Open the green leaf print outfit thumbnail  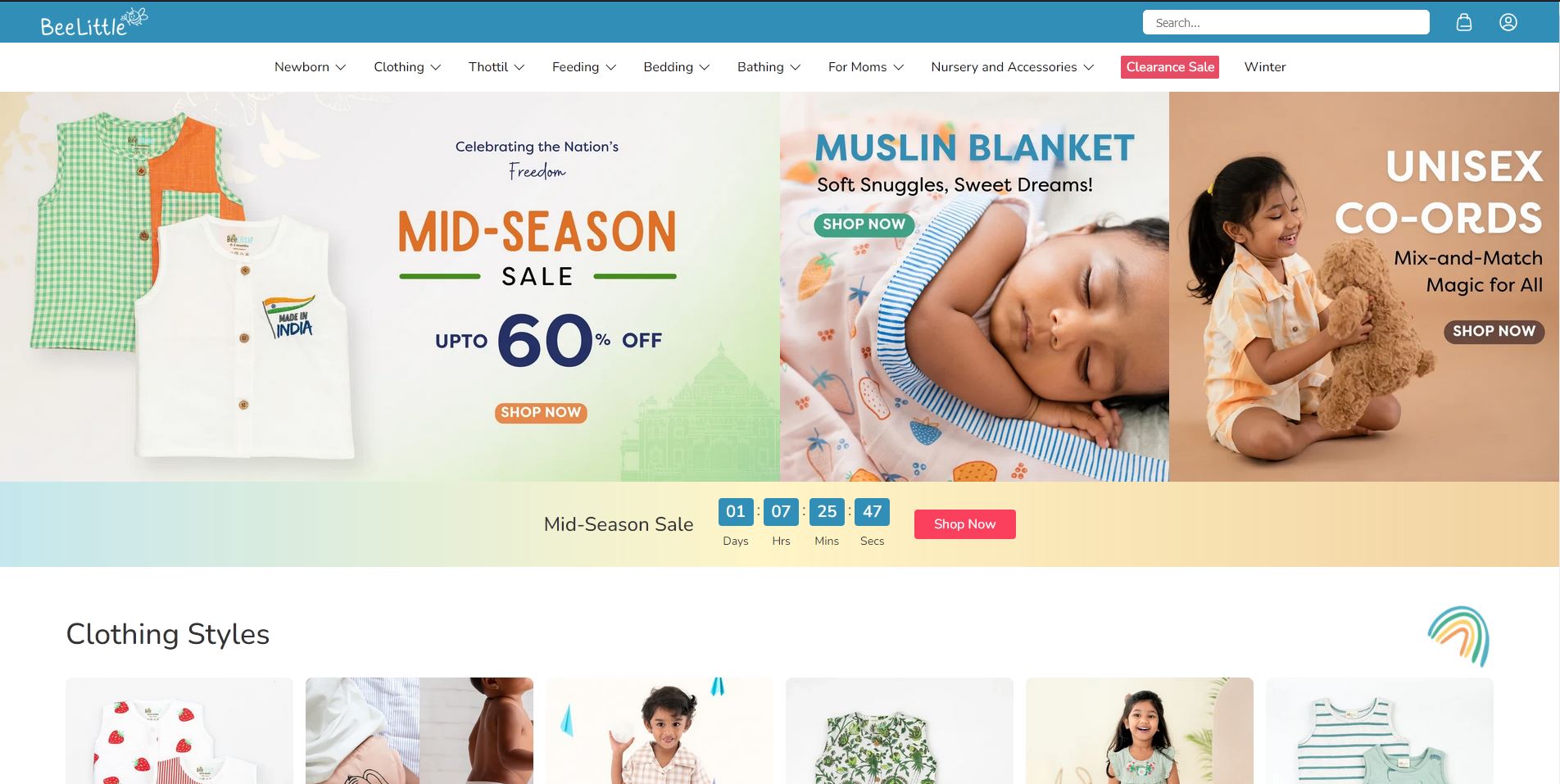click(900, 731)
